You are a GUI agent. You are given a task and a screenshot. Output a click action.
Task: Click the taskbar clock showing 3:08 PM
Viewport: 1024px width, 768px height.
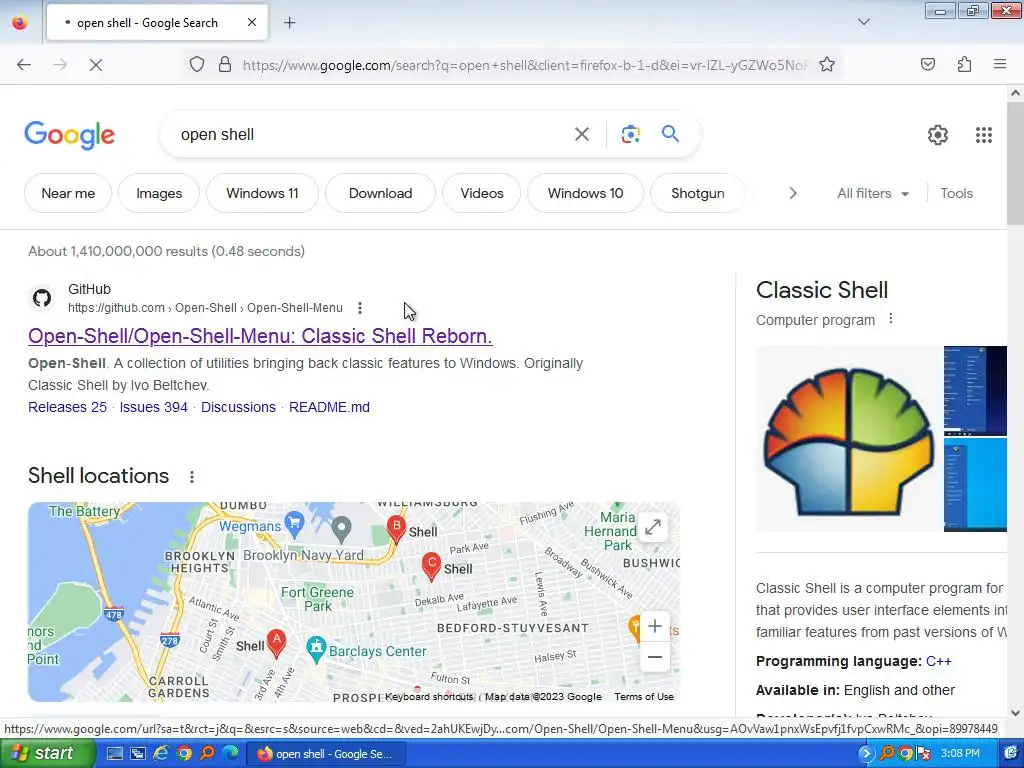click(959, 754)
